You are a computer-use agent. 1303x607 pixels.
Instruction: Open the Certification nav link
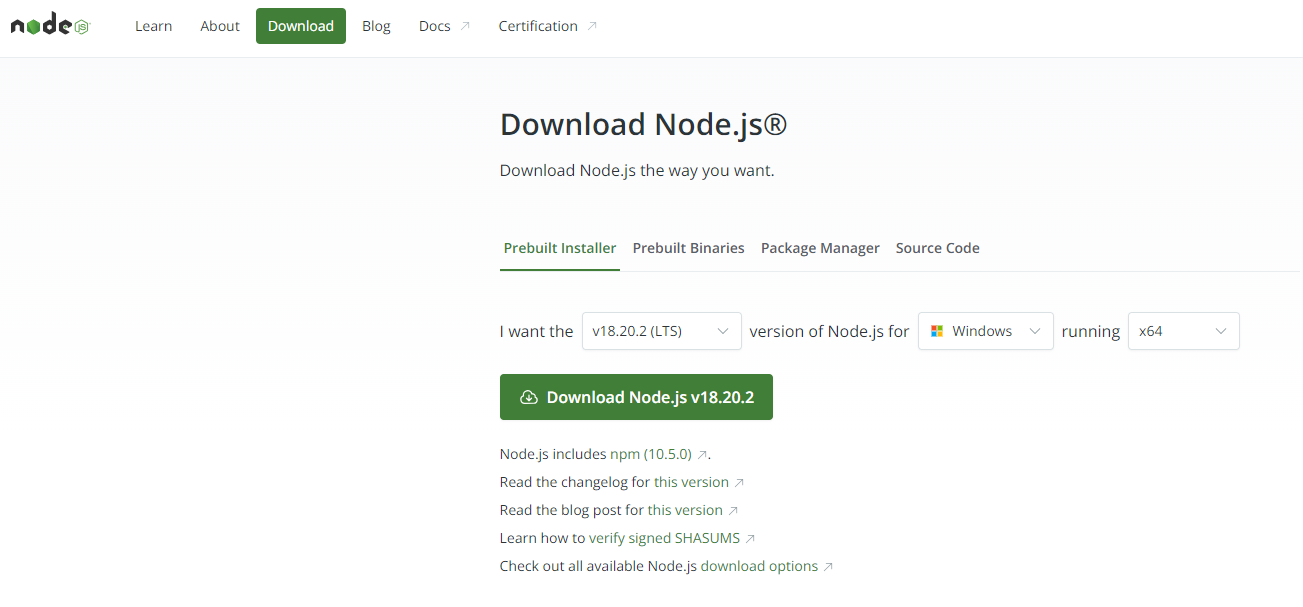tap(548, 26)
